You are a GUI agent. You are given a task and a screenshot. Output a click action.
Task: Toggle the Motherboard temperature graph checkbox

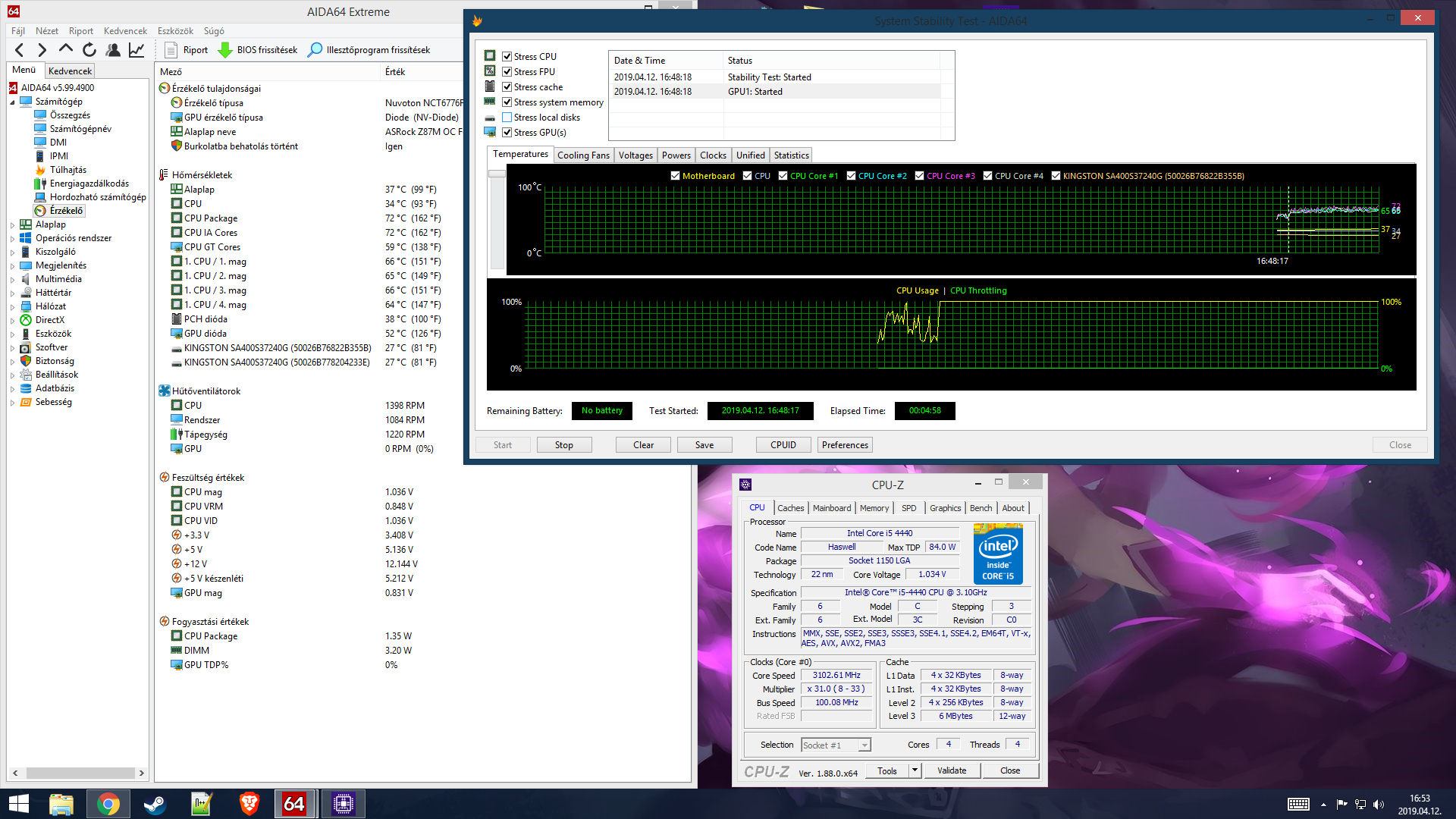675,176
